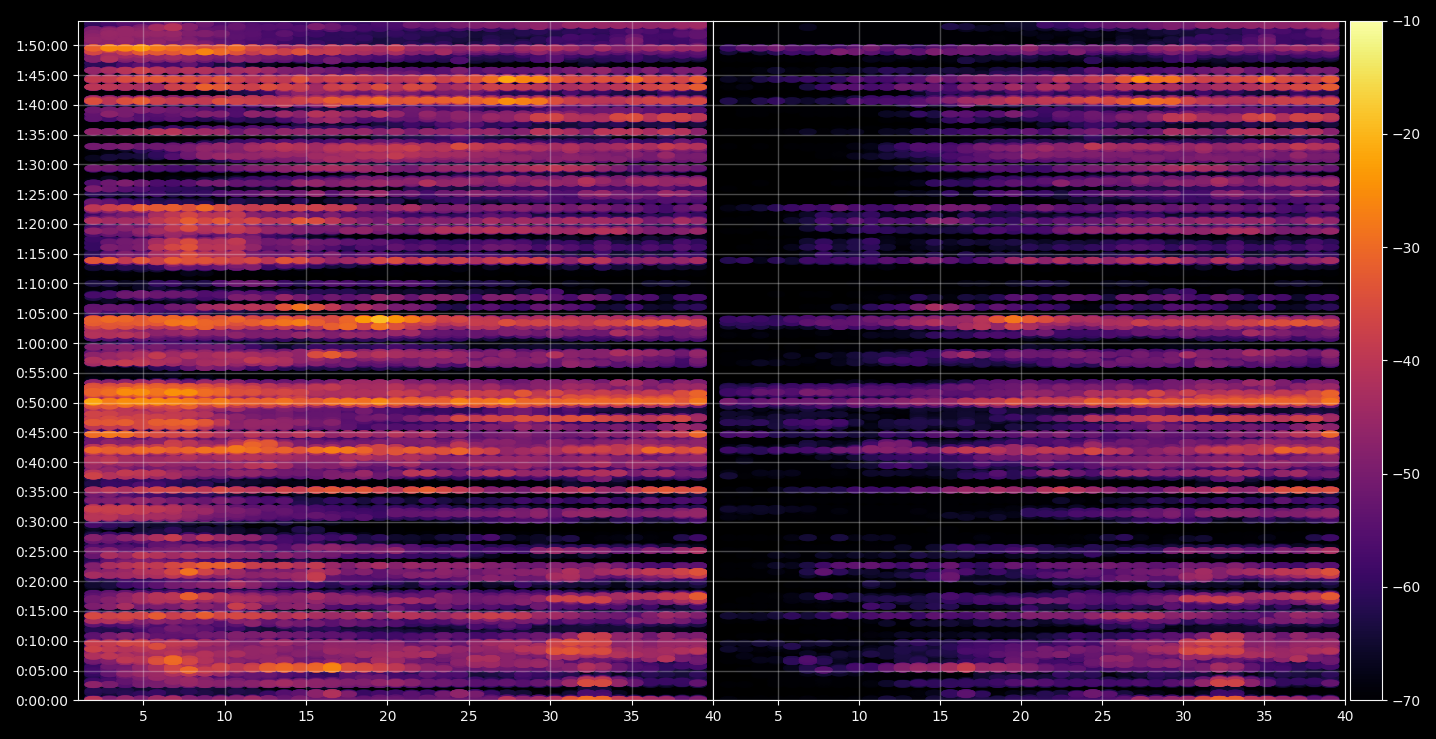1436x739 pixels.
Task: Click the y-axis time label 0:00:00
Action: [x=42, y=701]
